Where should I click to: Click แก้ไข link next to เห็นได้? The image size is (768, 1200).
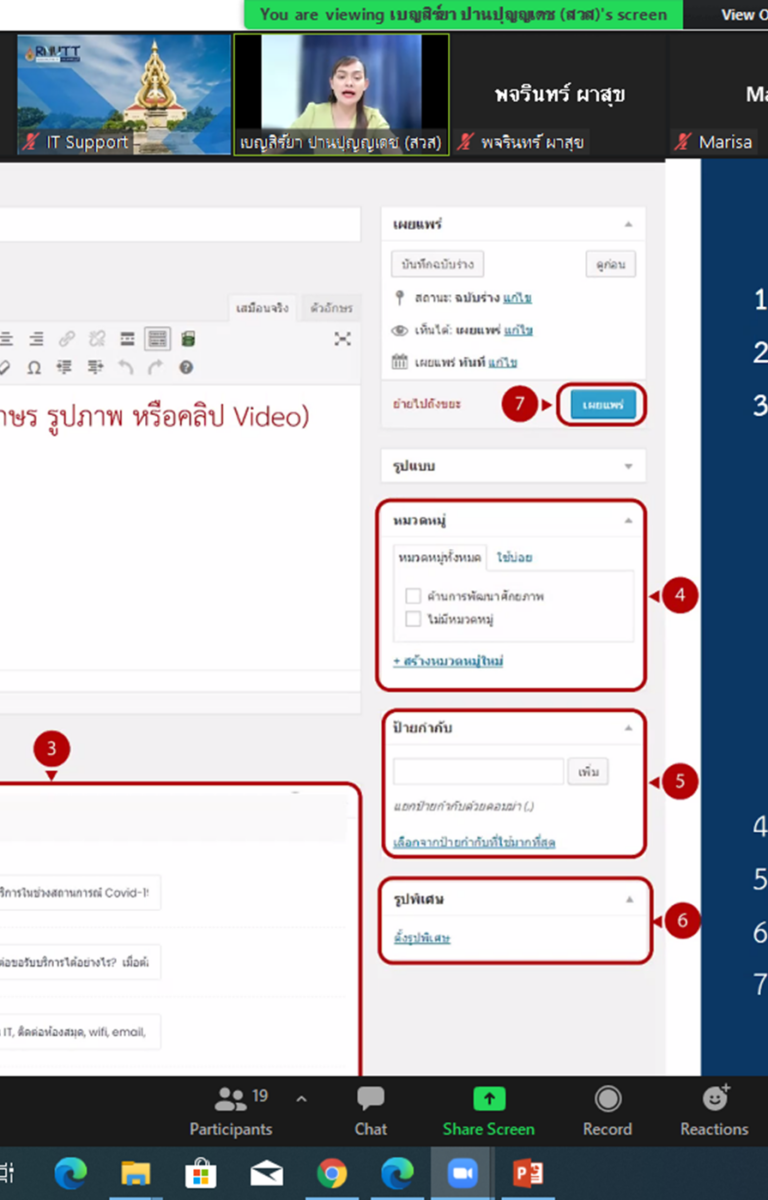pyautogui.click(x=518, y=330)
